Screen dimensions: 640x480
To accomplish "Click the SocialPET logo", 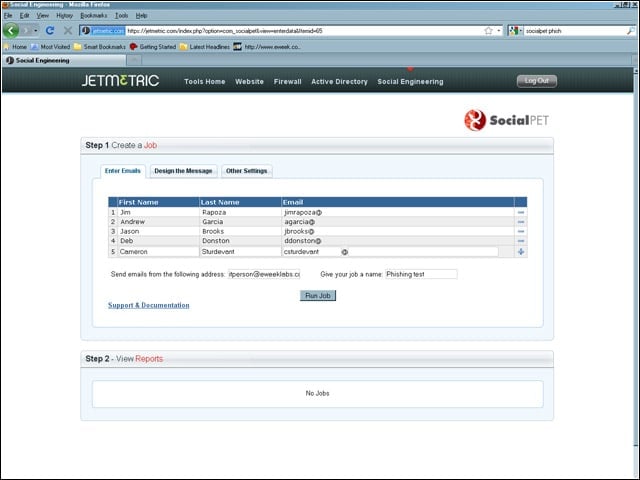I will pos(507,120).
